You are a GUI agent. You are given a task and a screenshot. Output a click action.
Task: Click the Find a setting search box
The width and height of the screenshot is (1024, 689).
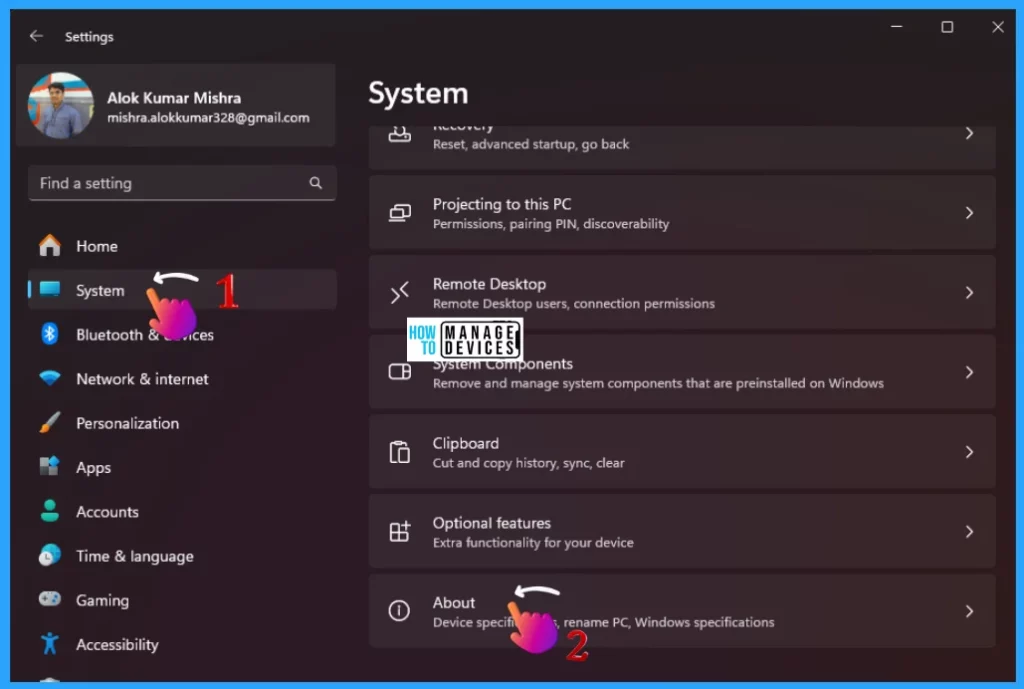[x=170, y=183]
